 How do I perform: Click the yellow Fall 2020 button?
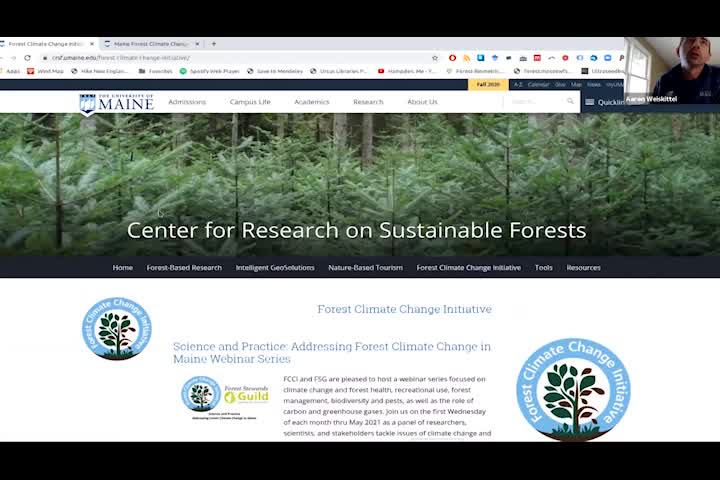click(488, 85)
